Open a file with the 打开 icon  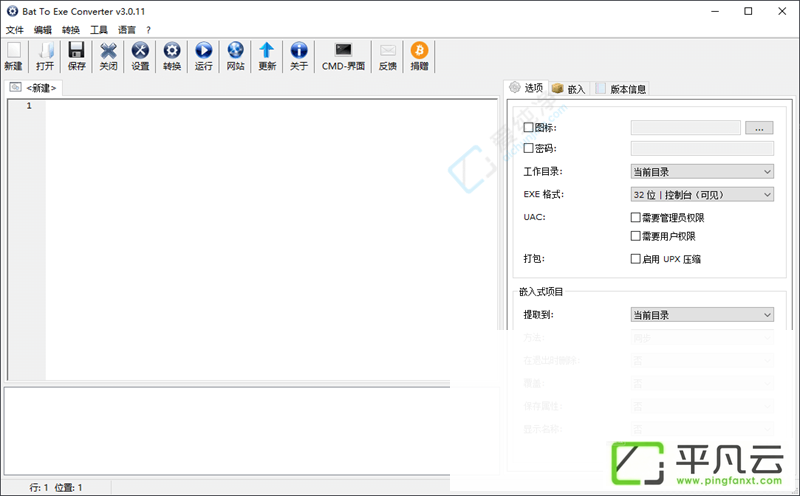(x=45, y=50)
